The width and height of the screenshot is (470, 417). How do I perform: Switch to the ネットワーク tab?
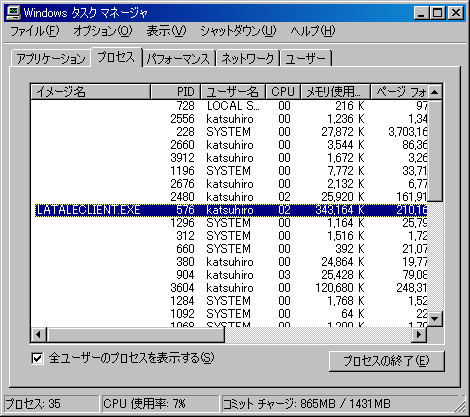click(x=248, y=59)
